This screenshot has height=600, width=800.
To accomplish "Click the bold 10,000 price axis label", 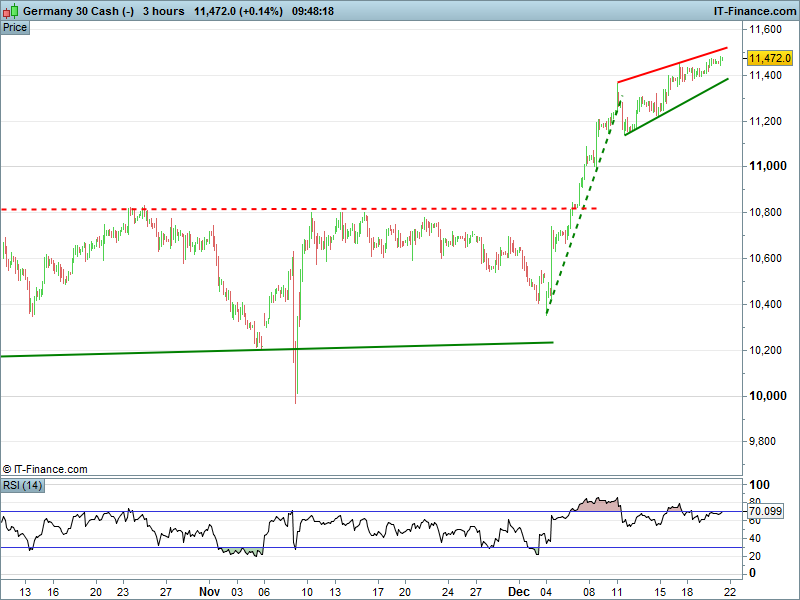I will (x=767, y=396).
